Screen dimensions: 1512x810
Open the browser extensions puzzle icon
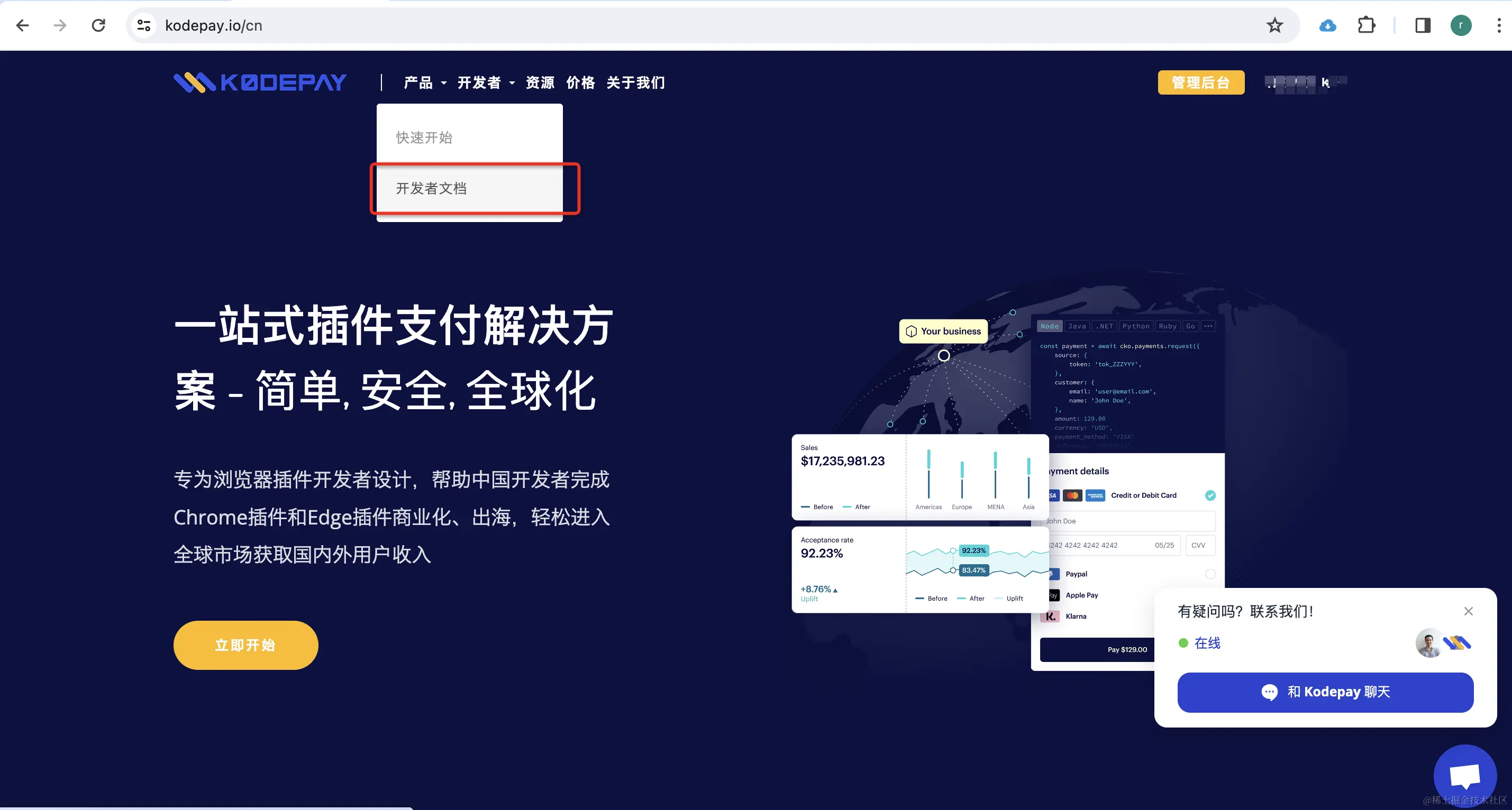[x=1367, y=25]
